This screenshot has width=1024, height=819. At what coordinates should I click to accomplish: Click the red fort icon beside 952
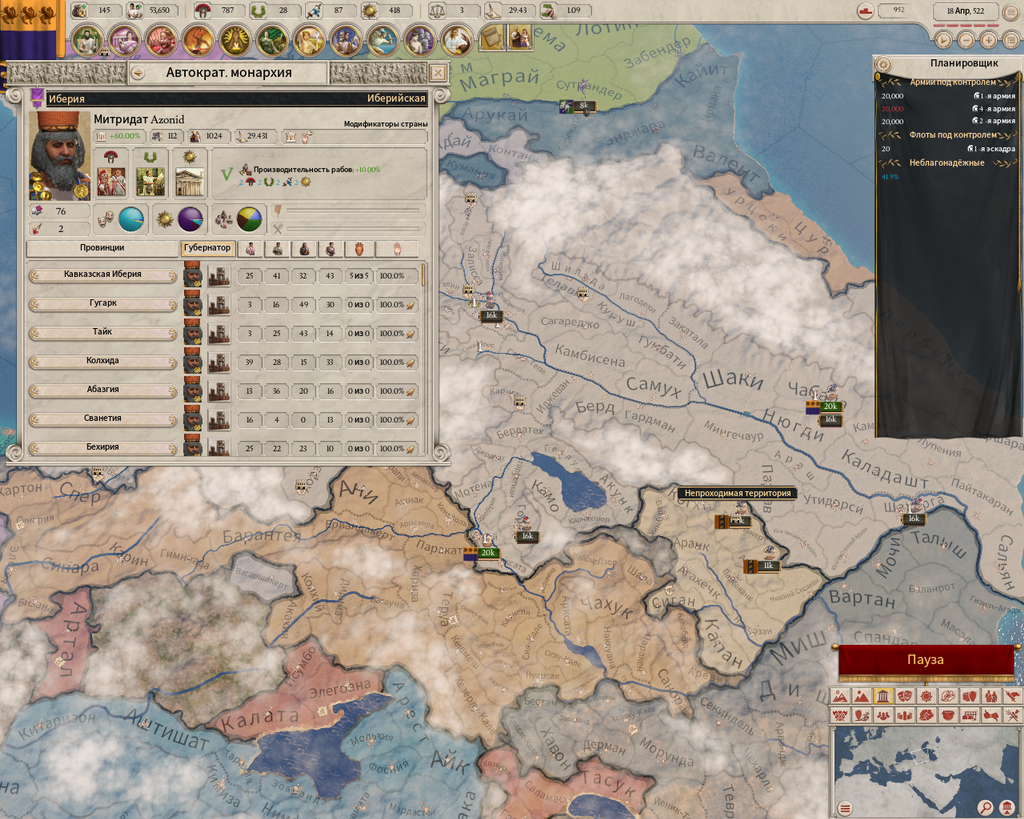pyautogui.click(x=865, y=10)
